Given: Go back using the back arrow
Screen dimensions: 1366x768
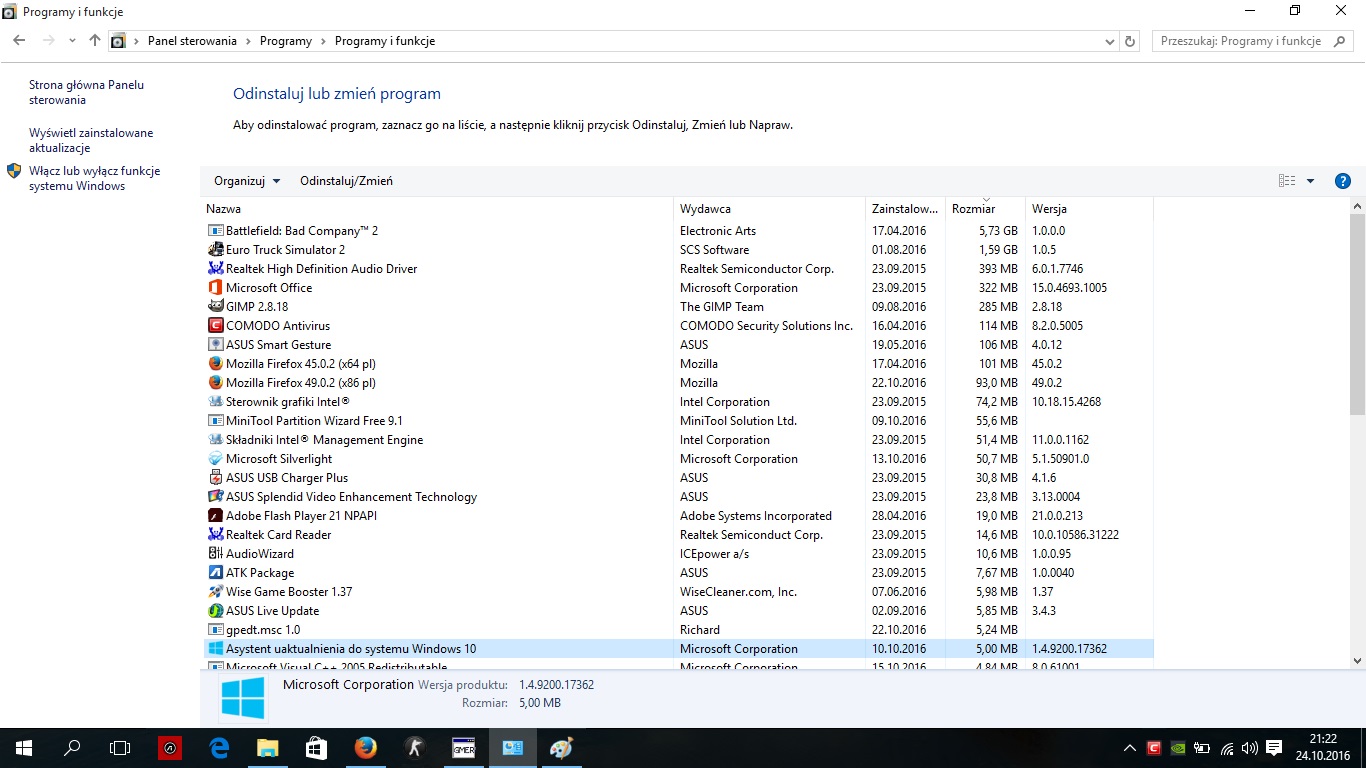Looking at the screenshot, I should [19, 41].
